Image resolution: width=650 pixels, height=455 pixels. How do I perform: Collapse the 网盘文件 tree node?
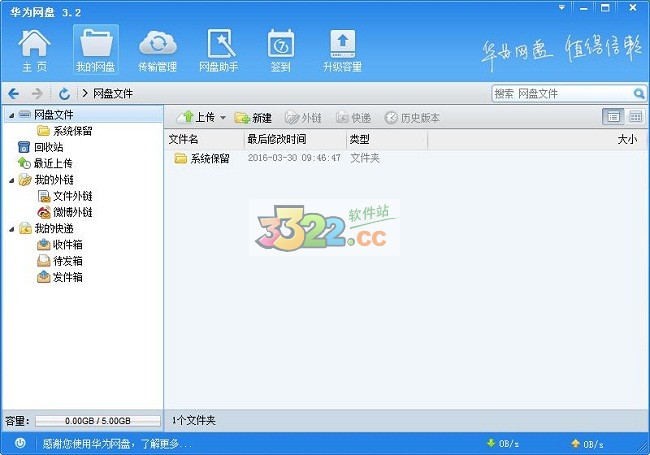[12, 115]
